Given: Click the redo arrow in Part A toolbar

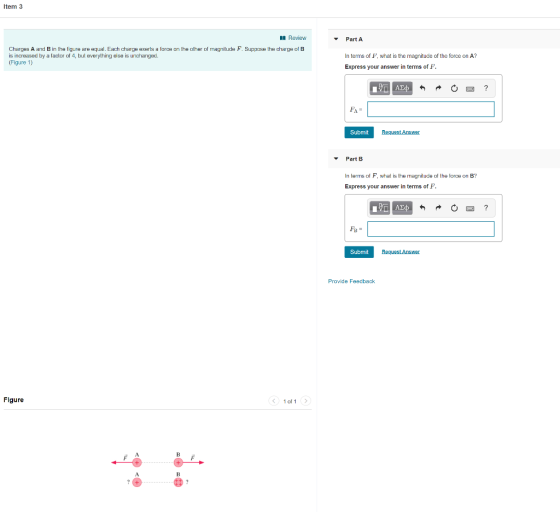Looking at the screenshot, I should coord(438,88).
